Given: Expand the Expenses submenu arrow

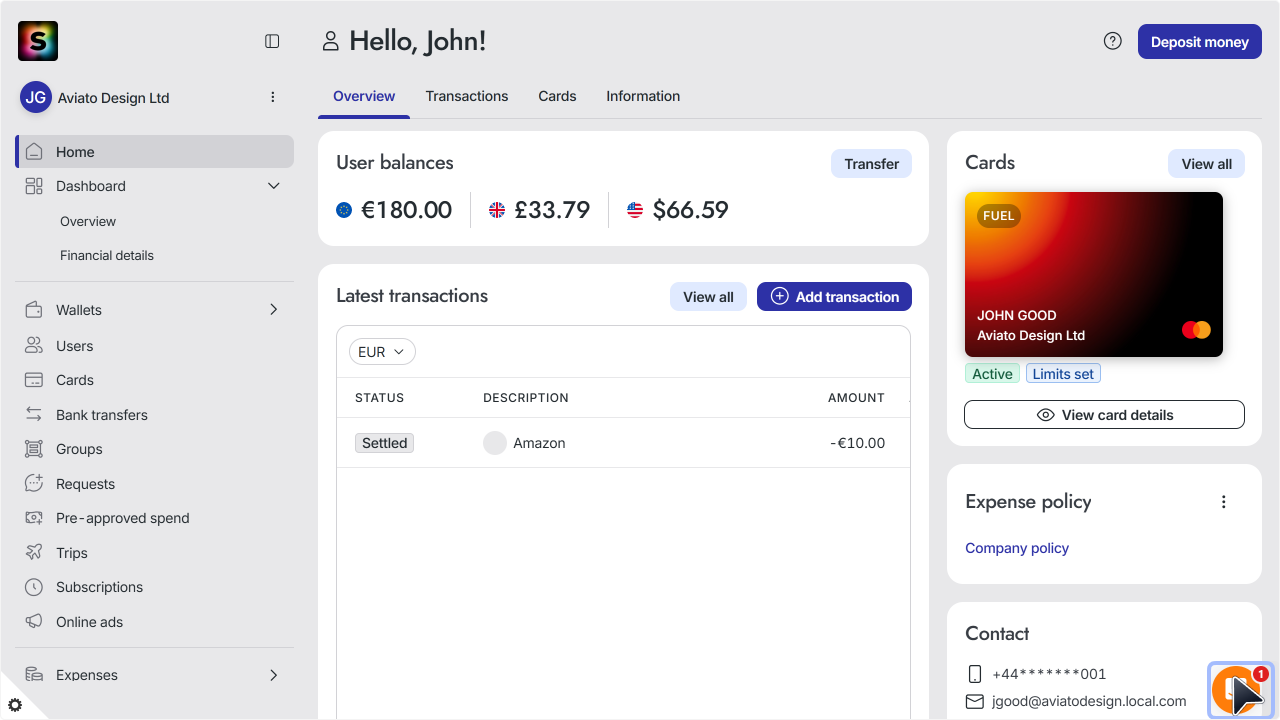Looking at the screenshot, I should pos(274,675).
